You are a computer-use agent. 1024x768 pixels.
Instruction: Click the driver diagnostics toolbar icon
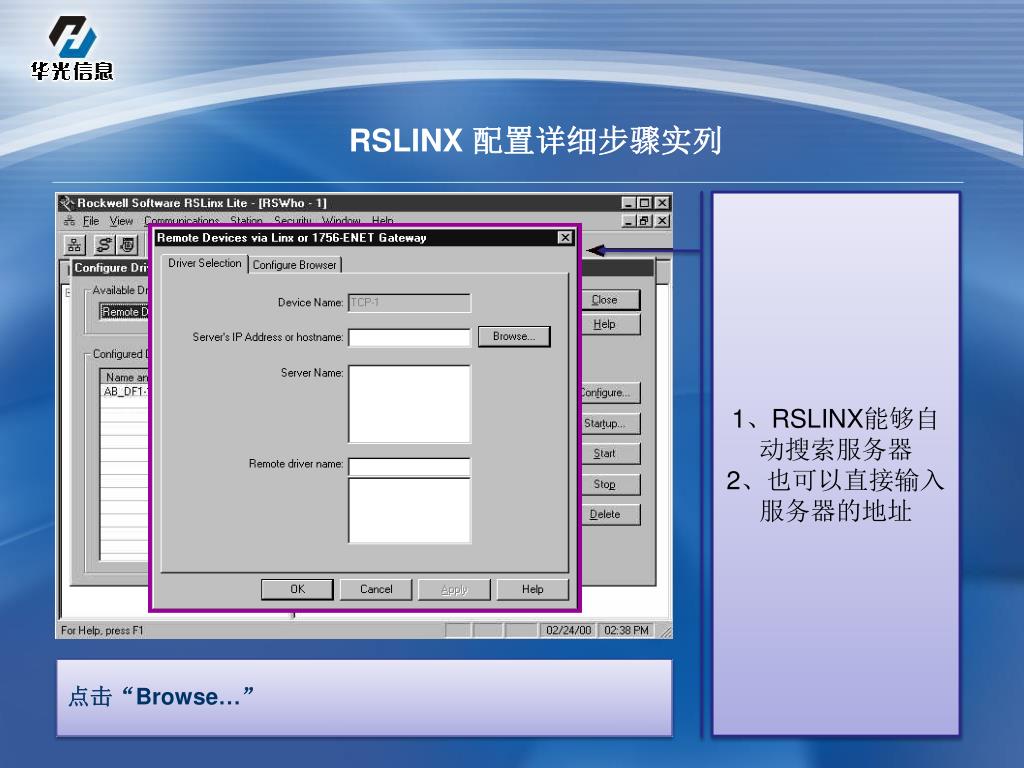[128, 245]
